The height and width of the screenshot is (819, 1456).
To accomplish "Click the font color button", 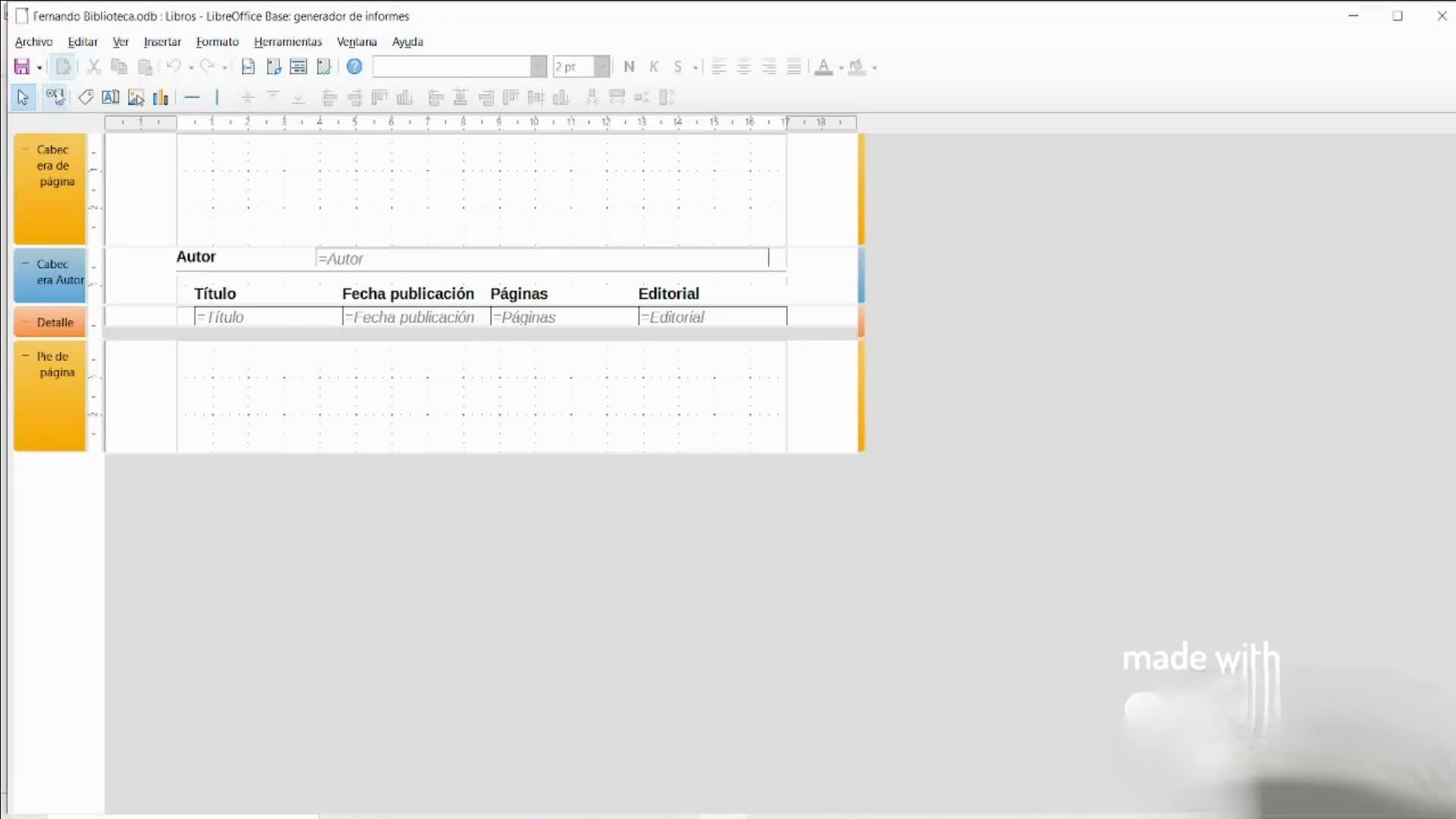I will [x=824, y=67].
